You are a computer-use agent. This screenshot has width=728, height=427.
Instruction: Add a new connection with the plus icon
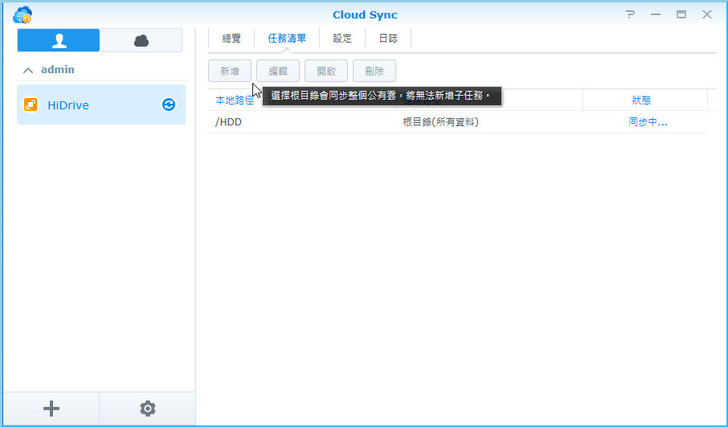click(x=51, y=408)
